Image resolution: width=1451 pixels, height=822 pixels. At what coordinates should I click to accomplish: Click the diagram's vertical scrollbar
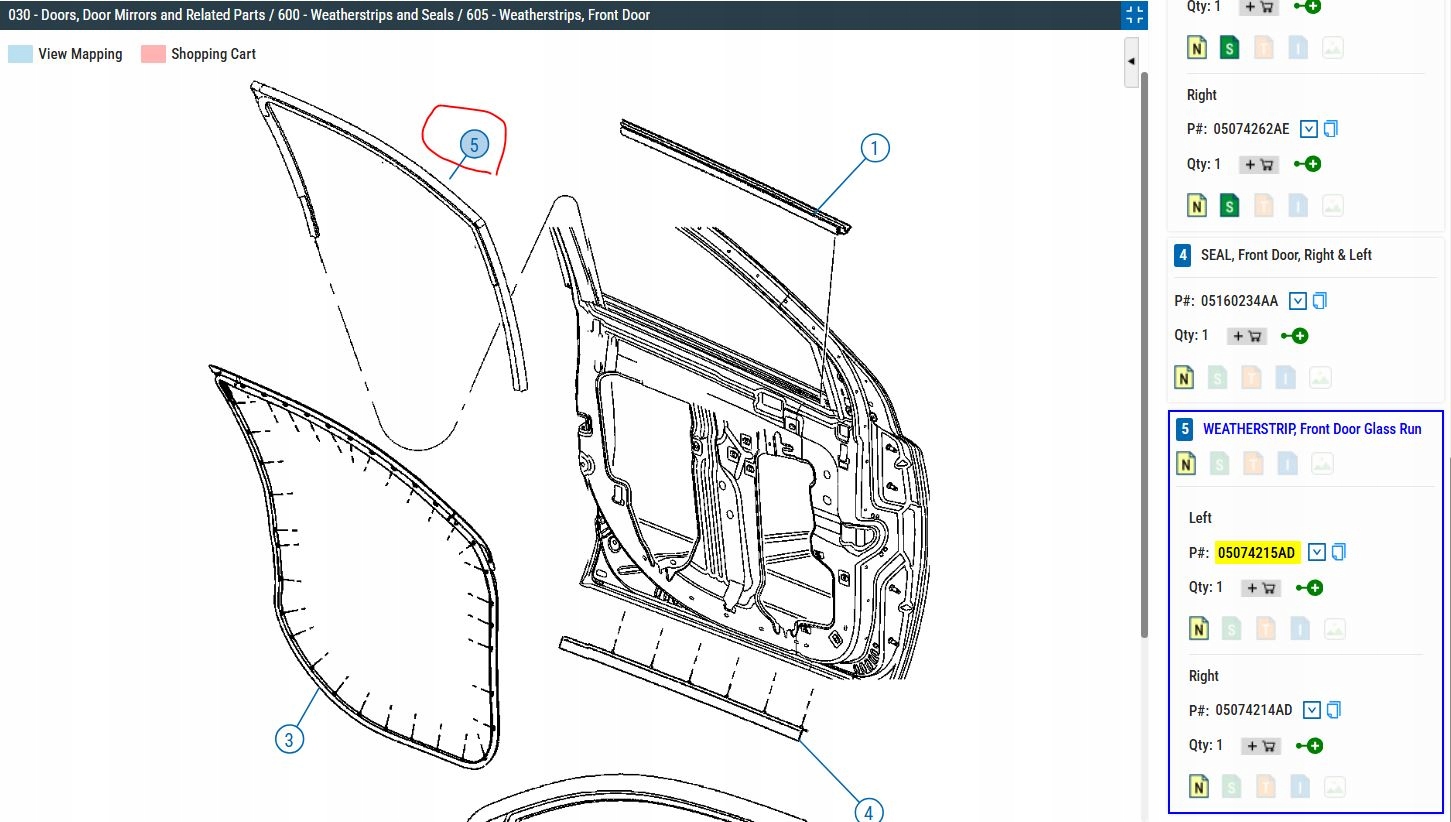click(x=1144, y=350)
